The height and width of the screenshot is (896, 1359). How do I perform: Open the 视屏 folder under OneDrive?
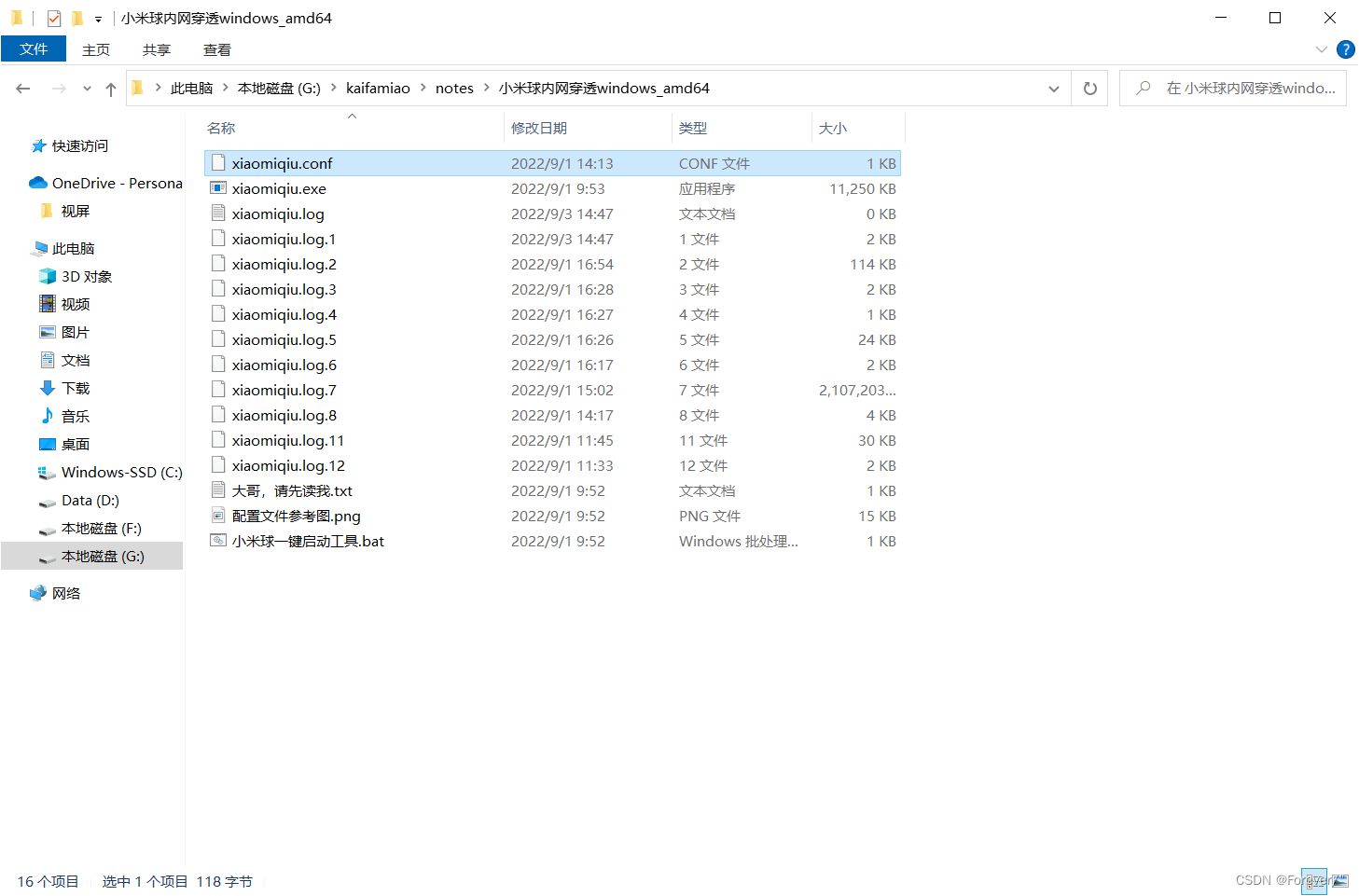[x=76, y=212]
